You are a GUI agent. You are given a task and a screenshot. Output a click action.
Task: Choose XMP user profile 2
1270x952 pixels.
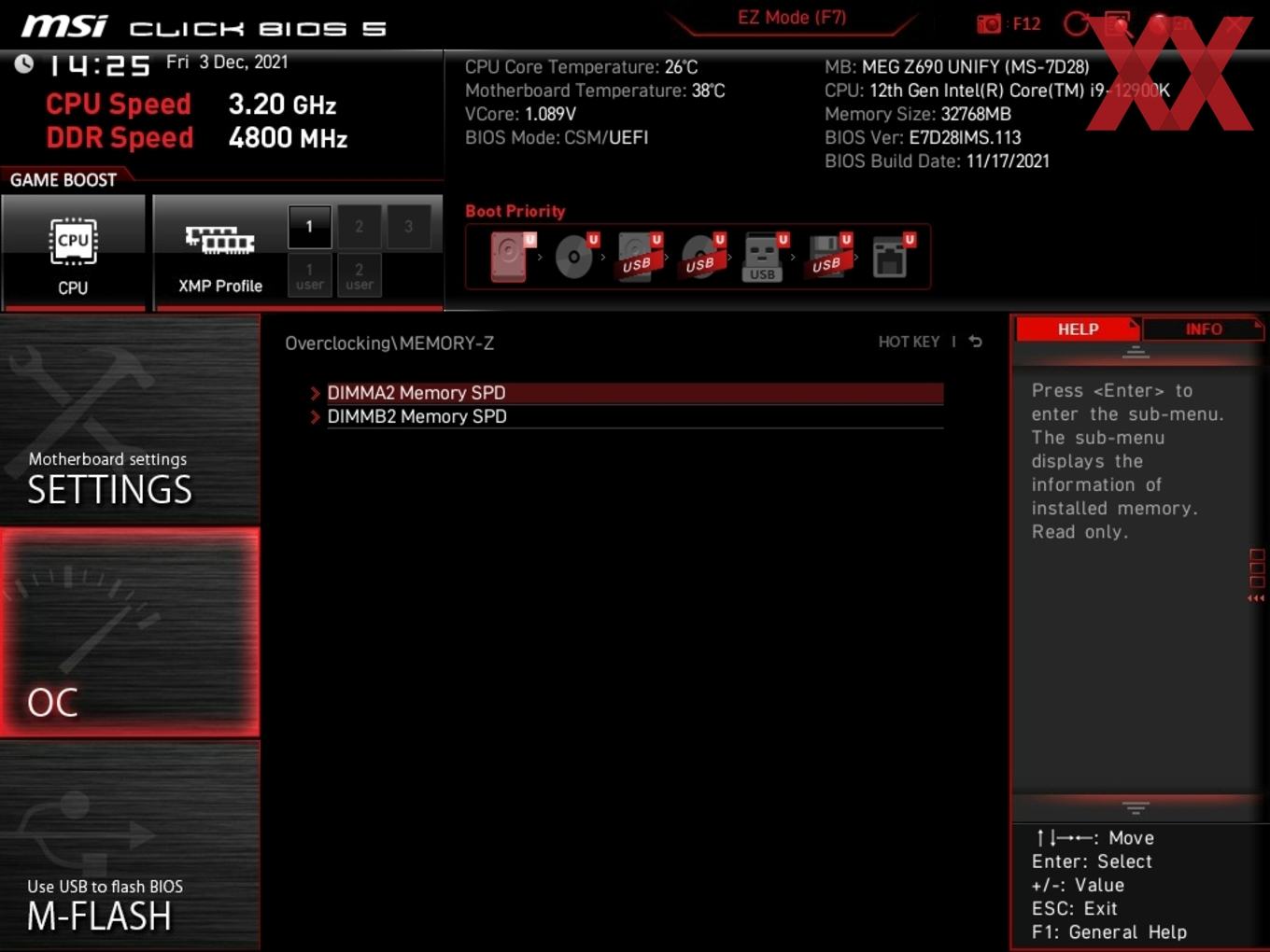[359, 275]
